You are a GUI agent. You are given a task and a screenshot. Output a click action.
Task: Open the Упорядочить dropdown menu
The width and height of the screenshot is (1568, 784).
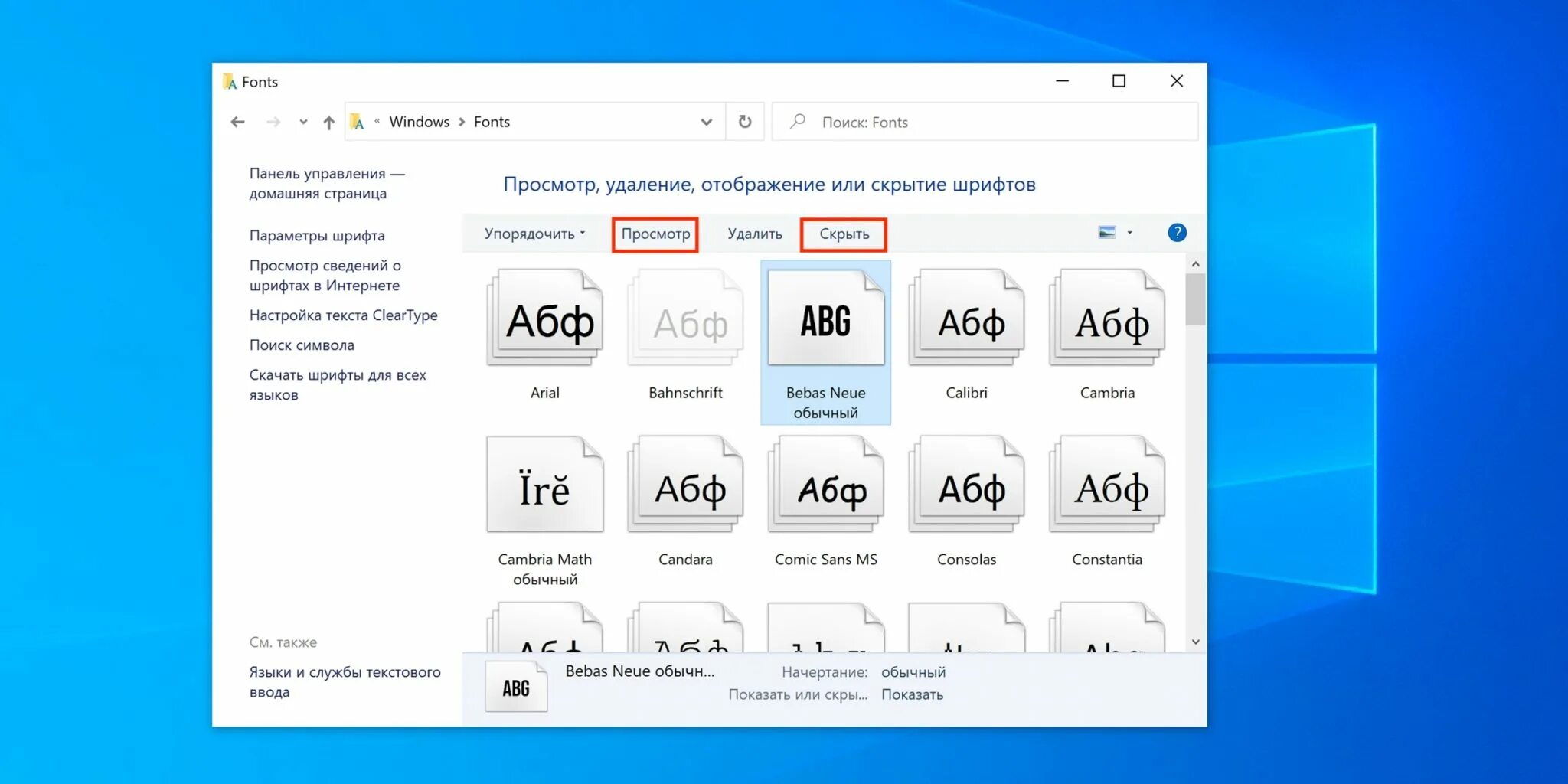[x=534, y=234]
